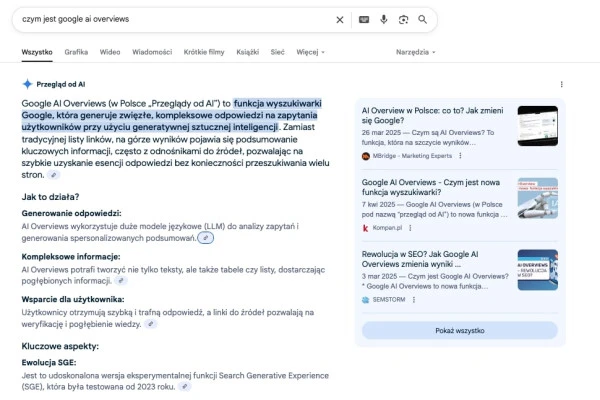Click the magnifying glass search button
This screenshot has height=400, width=600.
click(x=423, y=19)
